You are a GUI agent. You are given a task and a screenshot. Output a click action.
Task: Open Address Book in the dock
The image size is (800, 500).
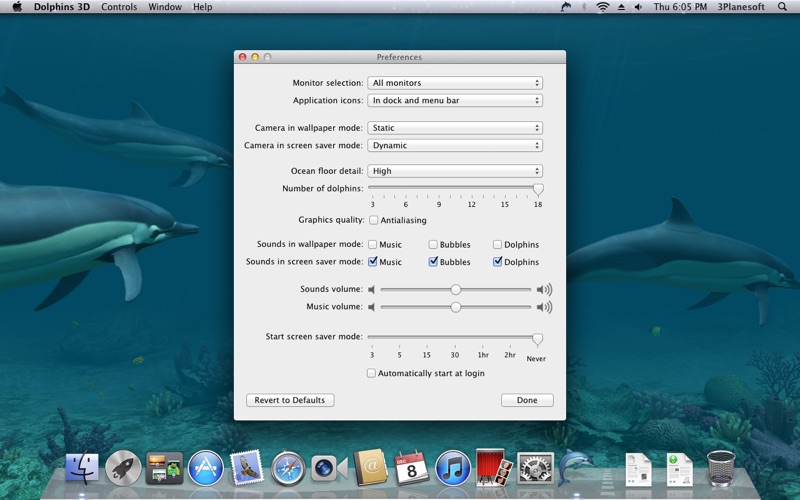(x=370, y=467)
